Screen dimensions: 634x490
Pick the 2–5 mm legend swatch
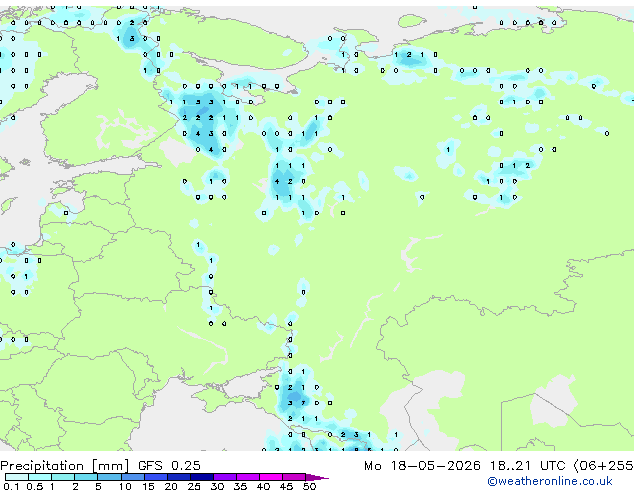[86, 477]
